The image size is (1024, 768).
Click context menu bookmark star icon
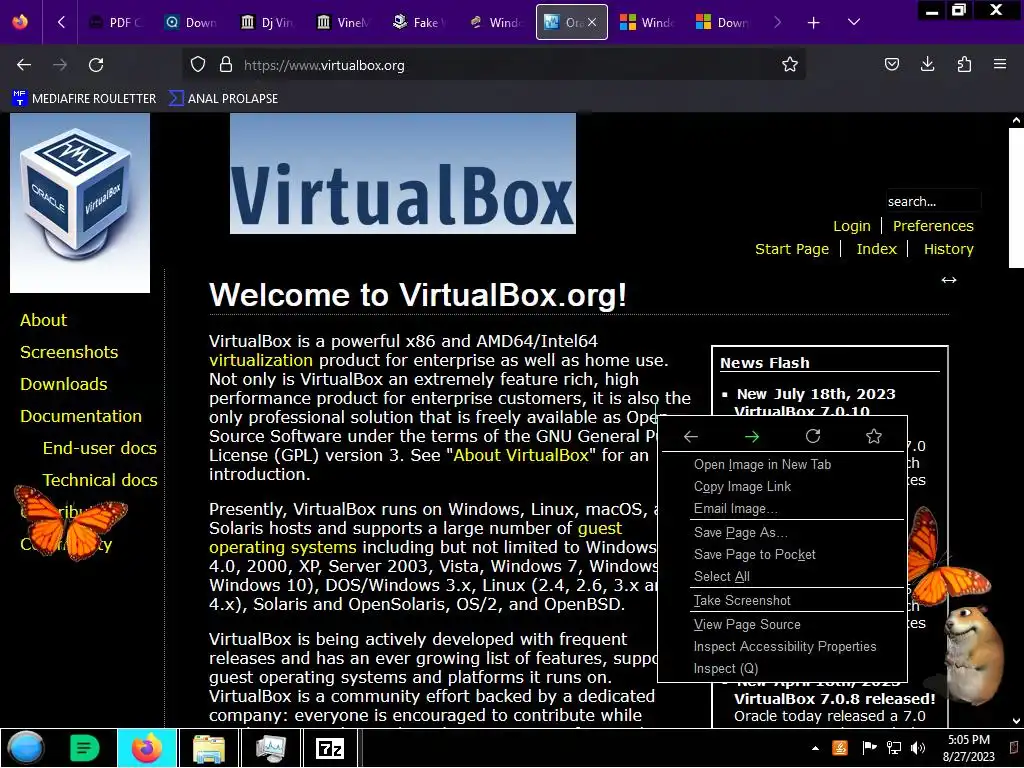(x=874, y=436)
